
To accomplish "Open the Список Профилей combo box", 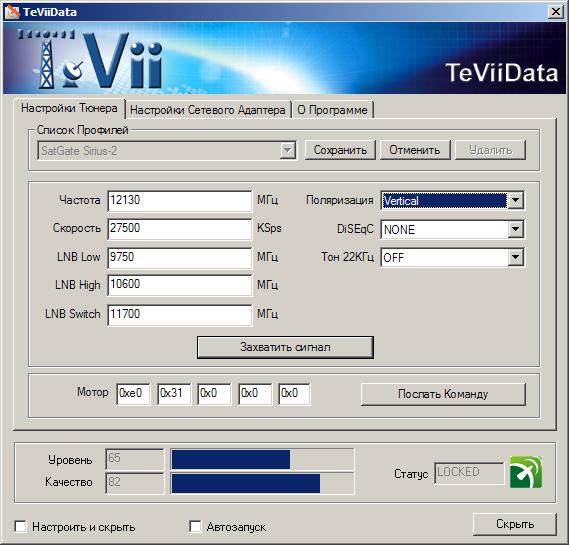I will coord(167,150).
